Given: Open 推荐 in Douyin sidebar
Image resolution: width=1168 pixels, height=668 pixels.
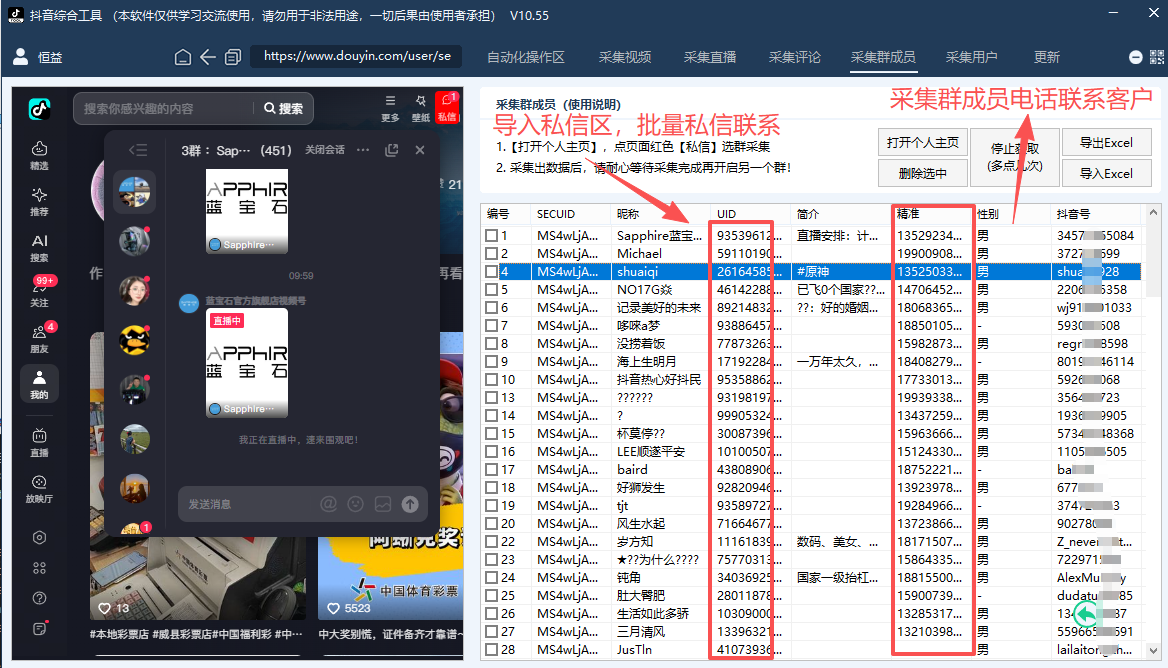Looking at the screenshot, I should pyautogui.click(x=39, y=202).
